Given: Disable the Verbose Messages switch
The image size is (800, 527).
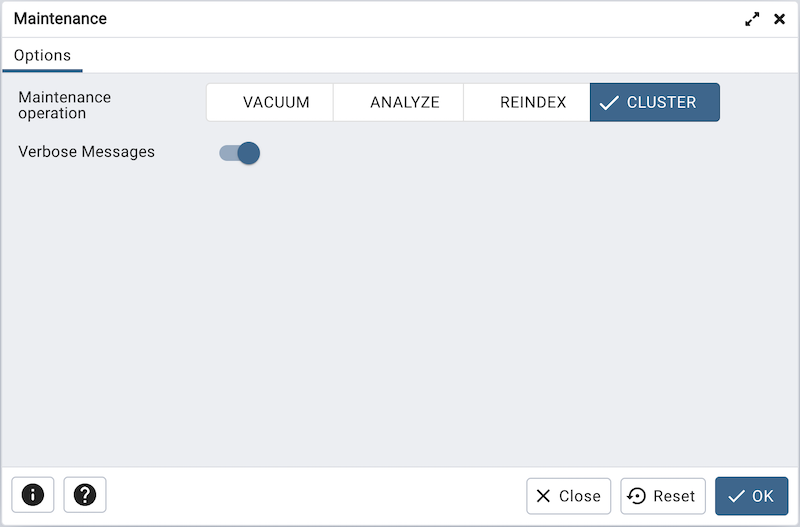Looking at the screenshot, I should 240,153.
